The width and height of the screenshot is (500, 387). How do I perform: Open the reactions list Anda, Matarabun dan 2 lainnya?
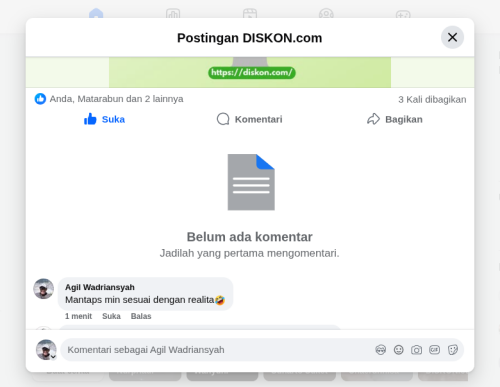pos(116,99)
